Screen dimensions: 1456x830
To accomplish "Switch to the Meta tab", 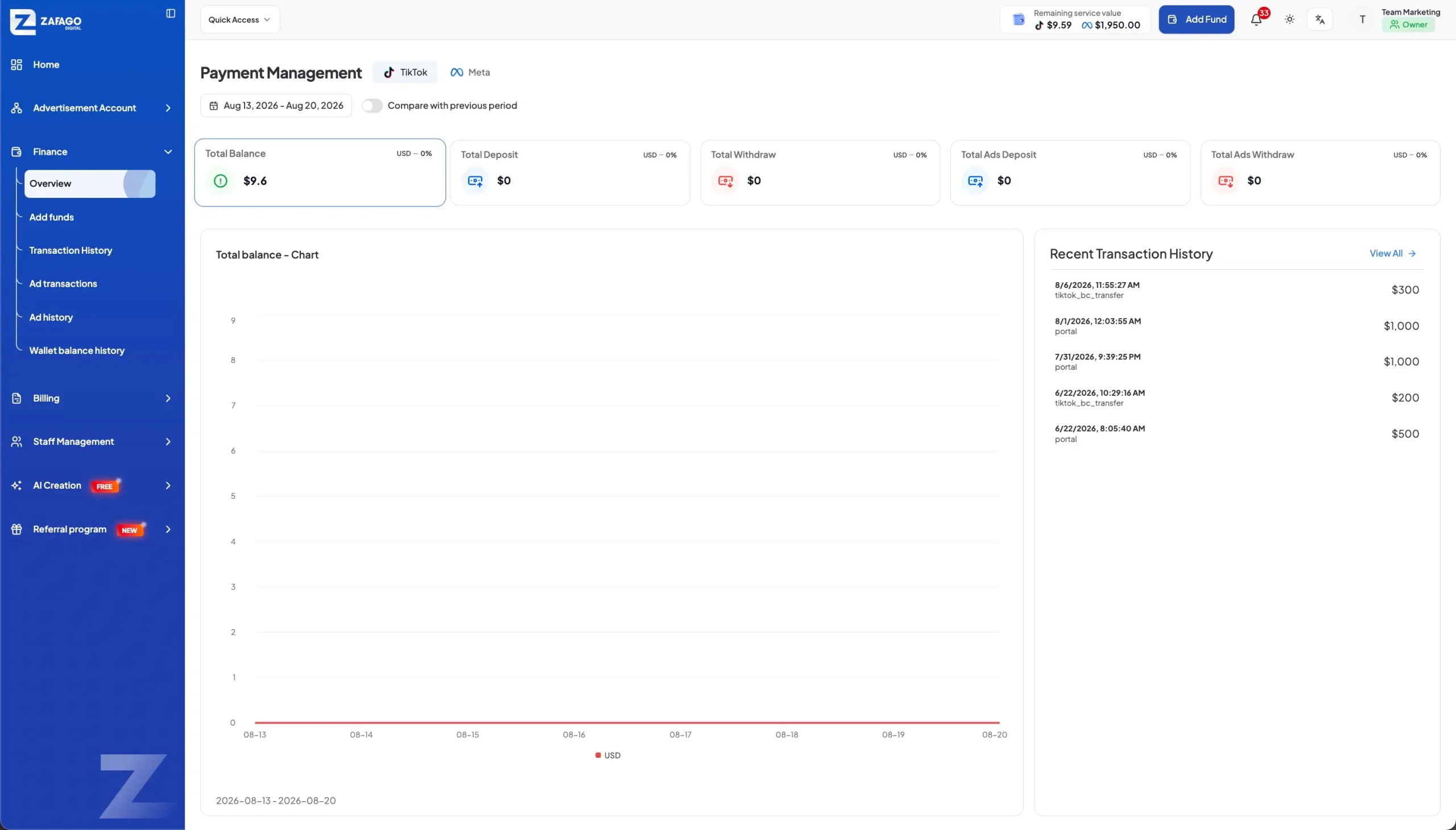I will [470, 72].
